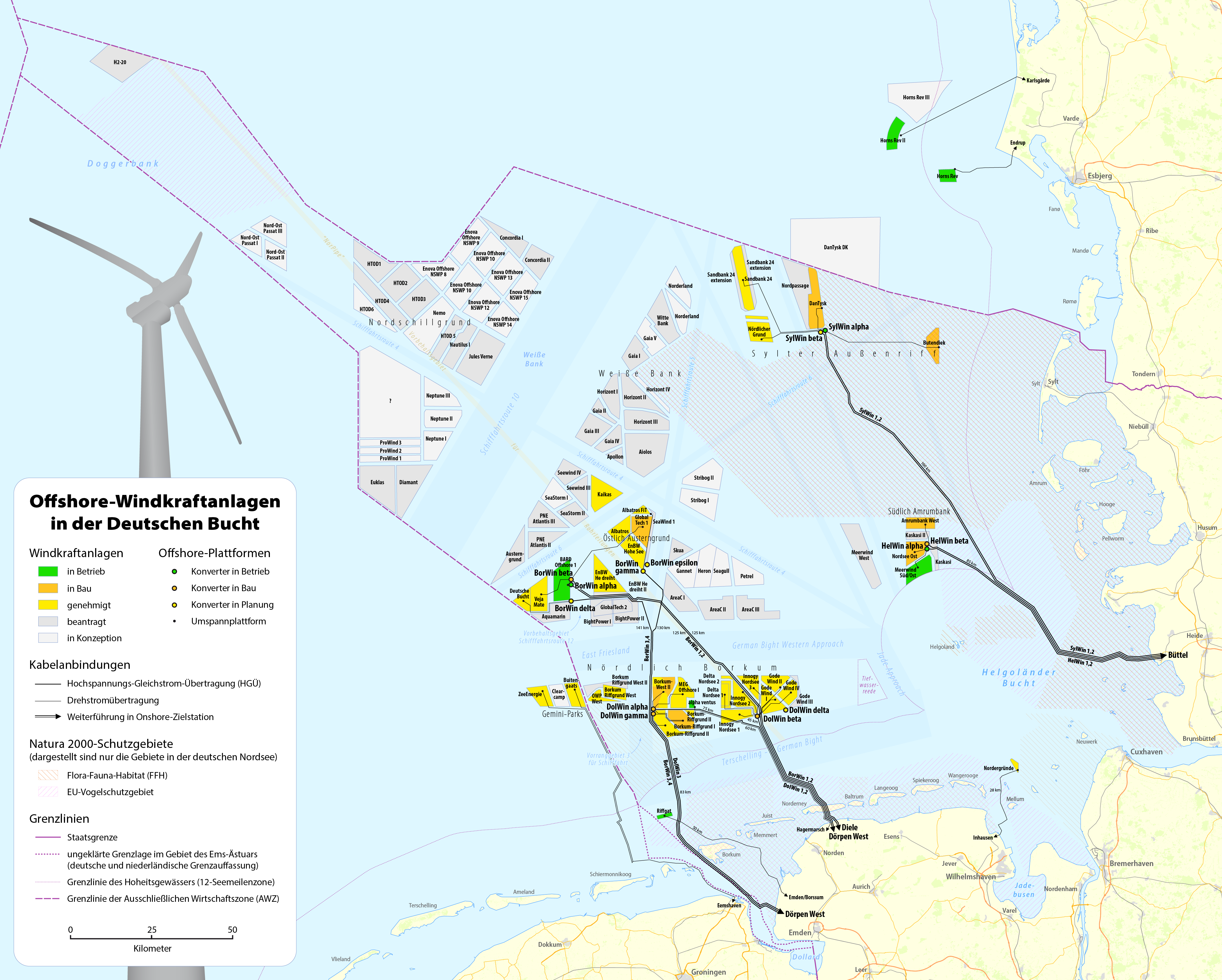Click the DolWin delta converter marker
1222x980 pixels.
click(x=785, y=710)
